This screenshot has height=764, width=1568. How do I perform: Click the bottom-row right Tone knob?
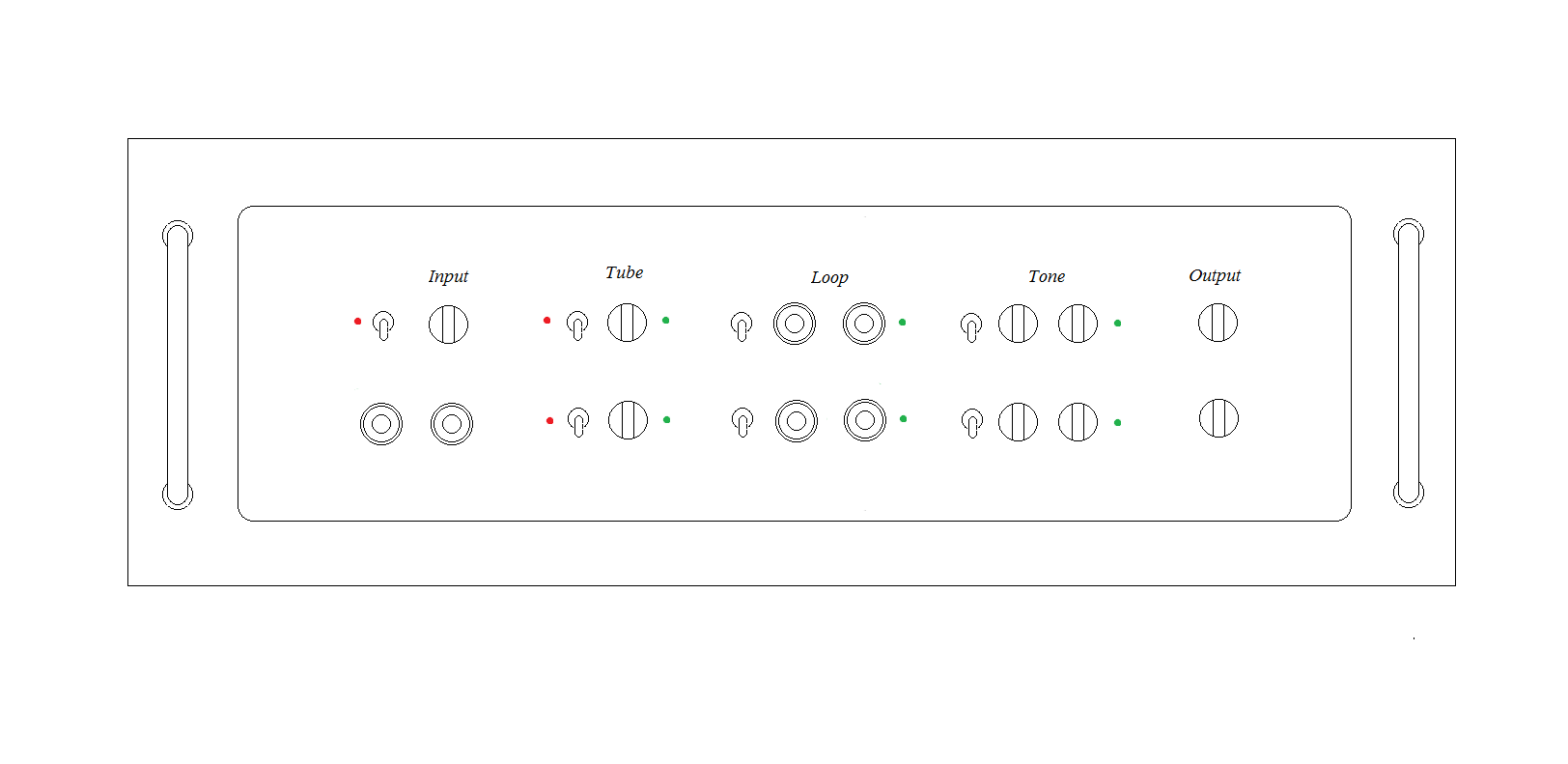1078,422
